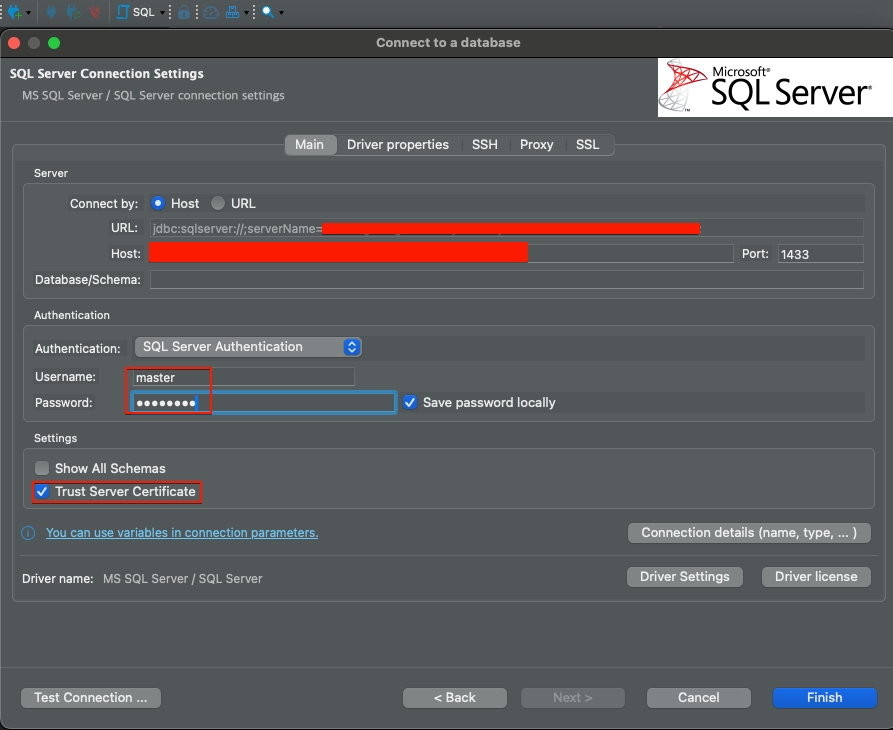The width and height of the screenshot is (893, 730).
Task: Select the URL radio button
Action: [218, 203]
